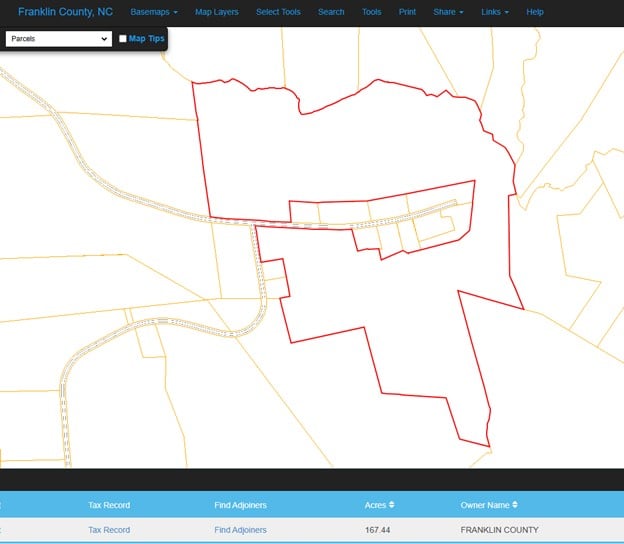Click the Tax Record column header
The width and height of the screenshot is (624, 544).
(109, 505)
